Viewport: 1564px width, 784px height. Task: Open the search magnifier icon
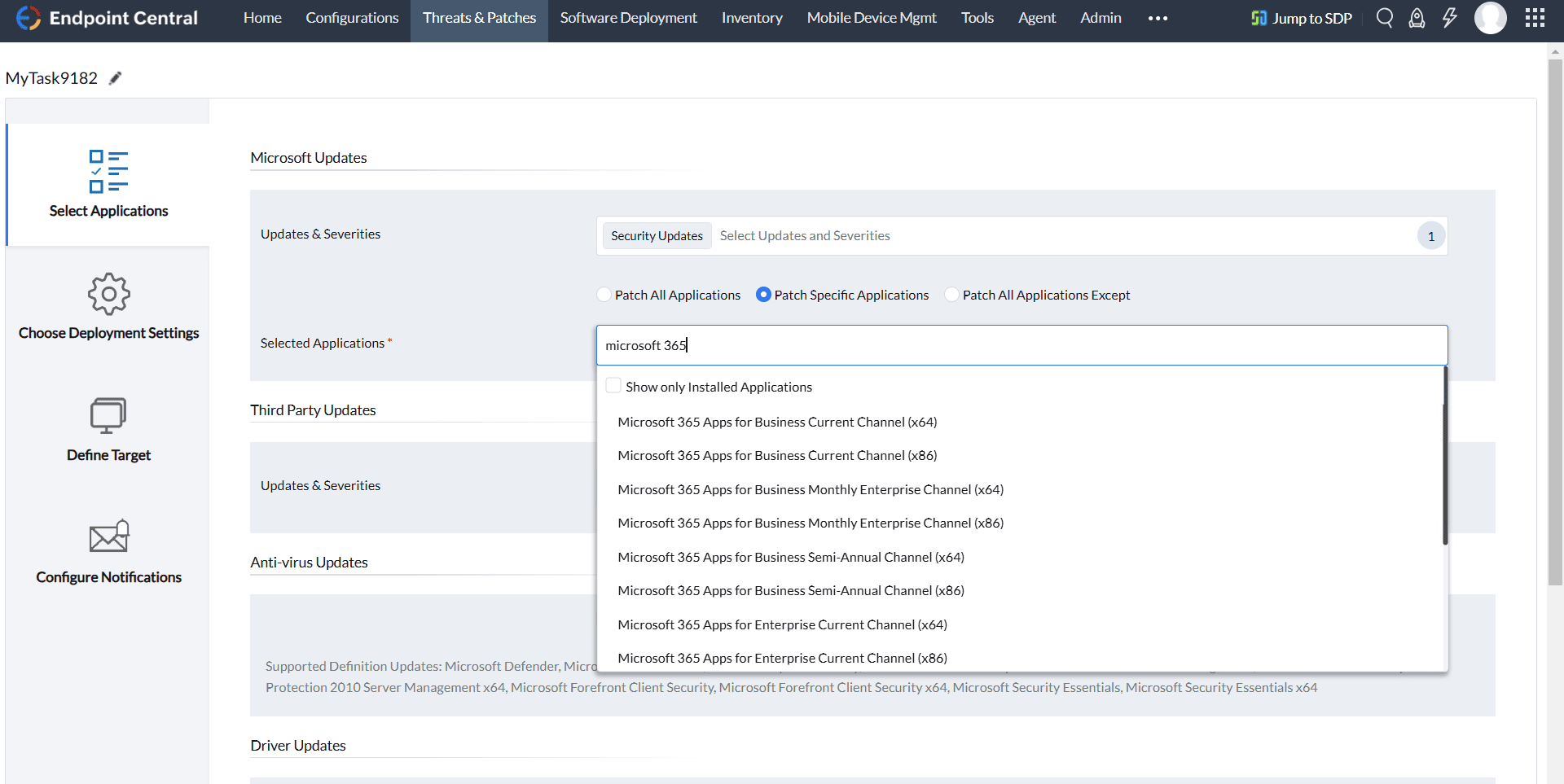pyautogui.click(x=1384, y=18)
